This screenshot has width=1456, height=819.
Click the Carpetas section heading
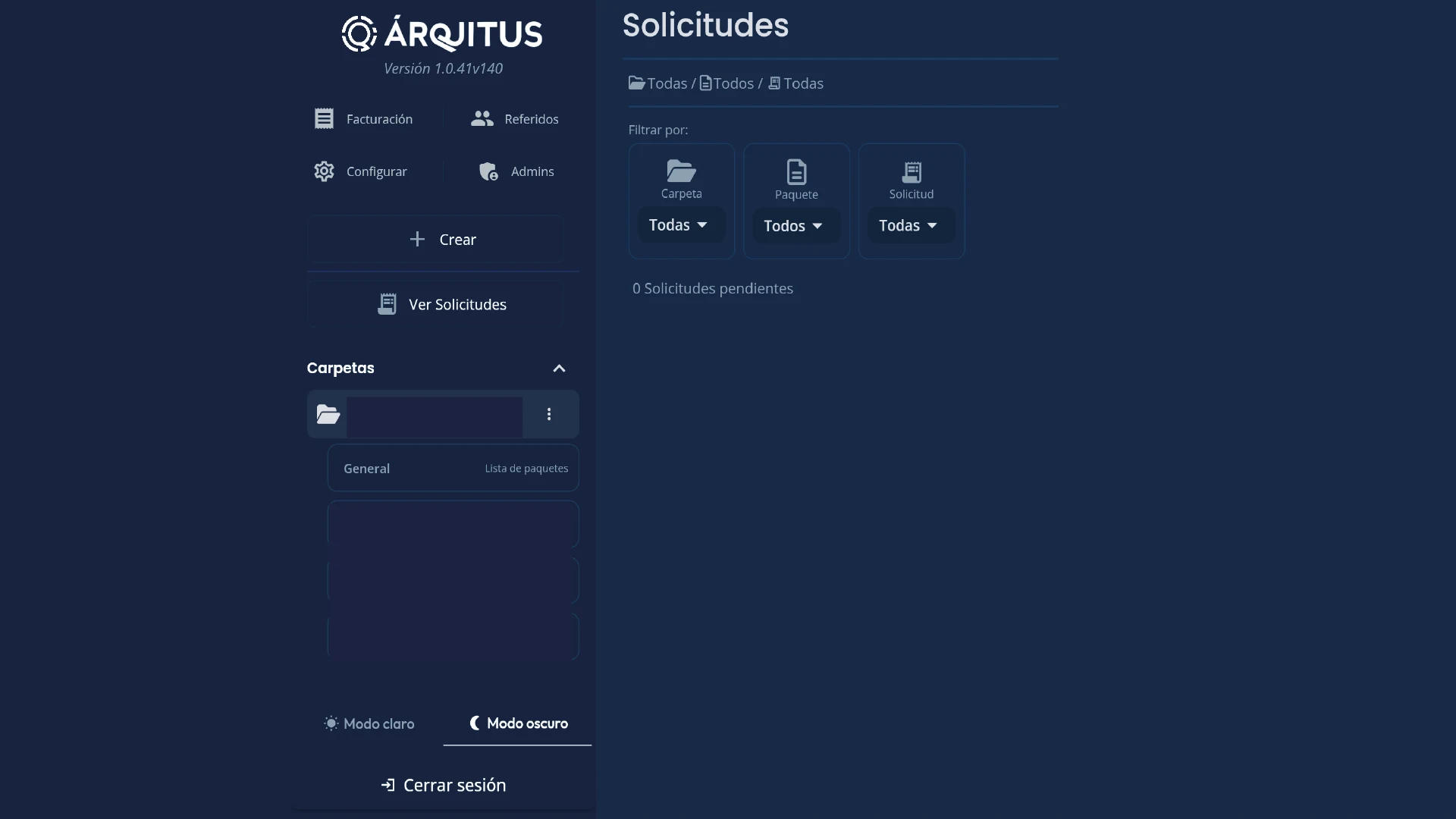pyautogui.click(x=340, y=368)
